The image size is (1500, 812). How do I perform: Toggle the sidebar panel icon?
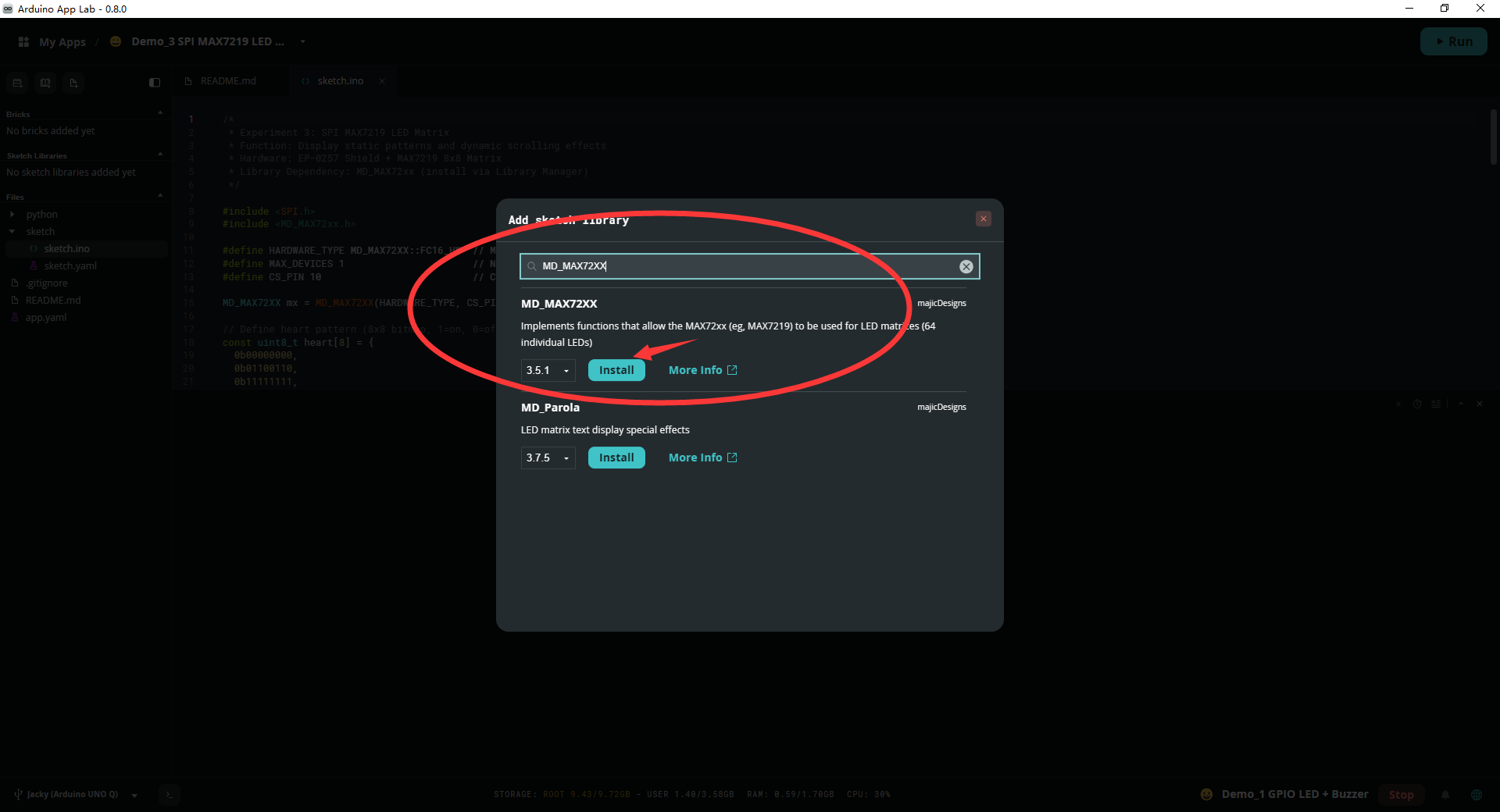pos(155,83)
